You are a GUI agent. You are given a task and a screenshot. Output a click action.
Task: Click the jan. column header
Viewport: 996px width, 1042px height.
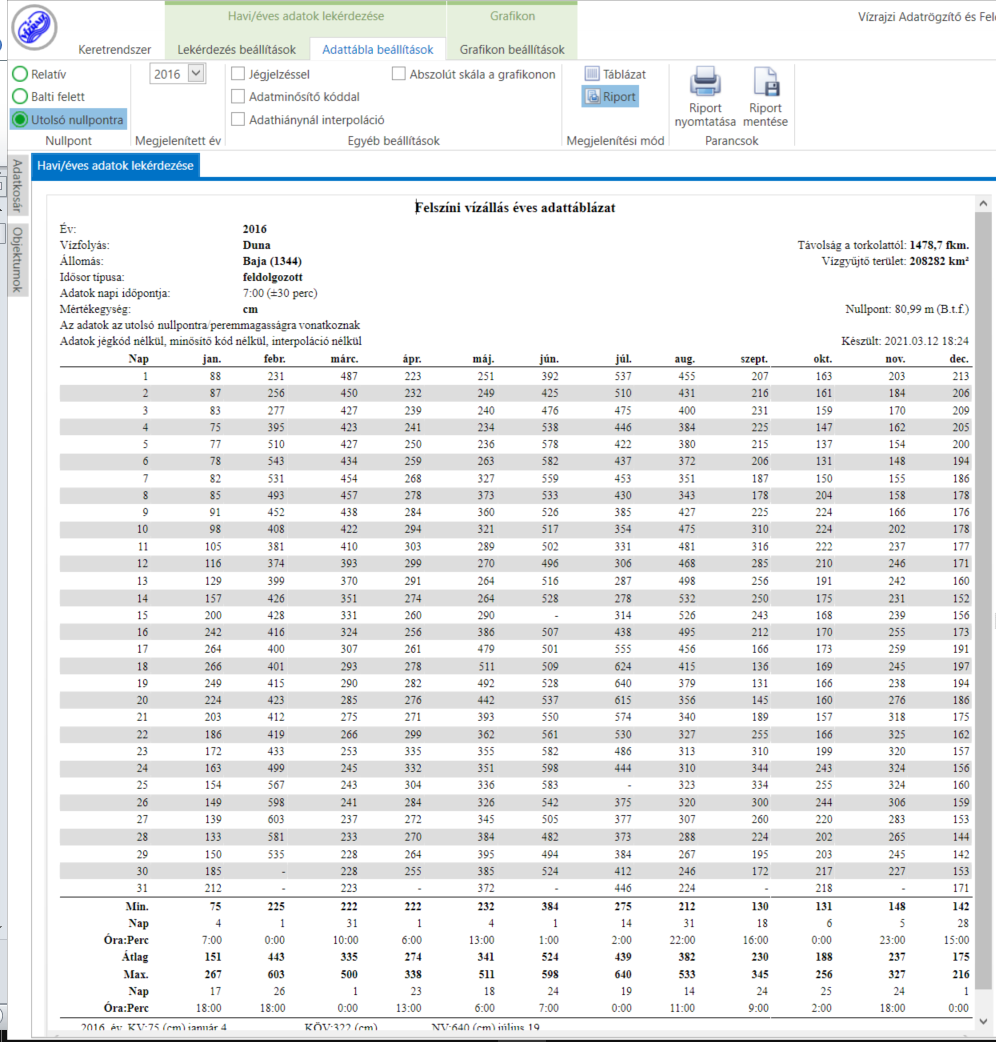click(212, 359)
